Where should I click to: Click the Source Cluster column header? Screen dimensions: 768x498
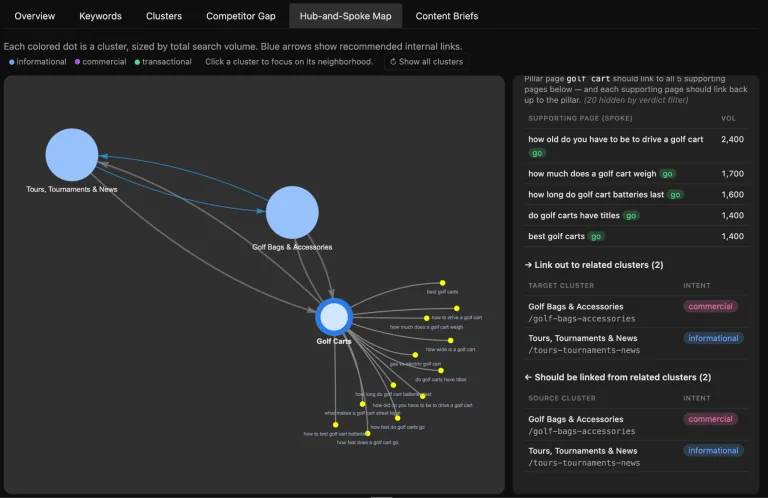click(x=562, y=399)
